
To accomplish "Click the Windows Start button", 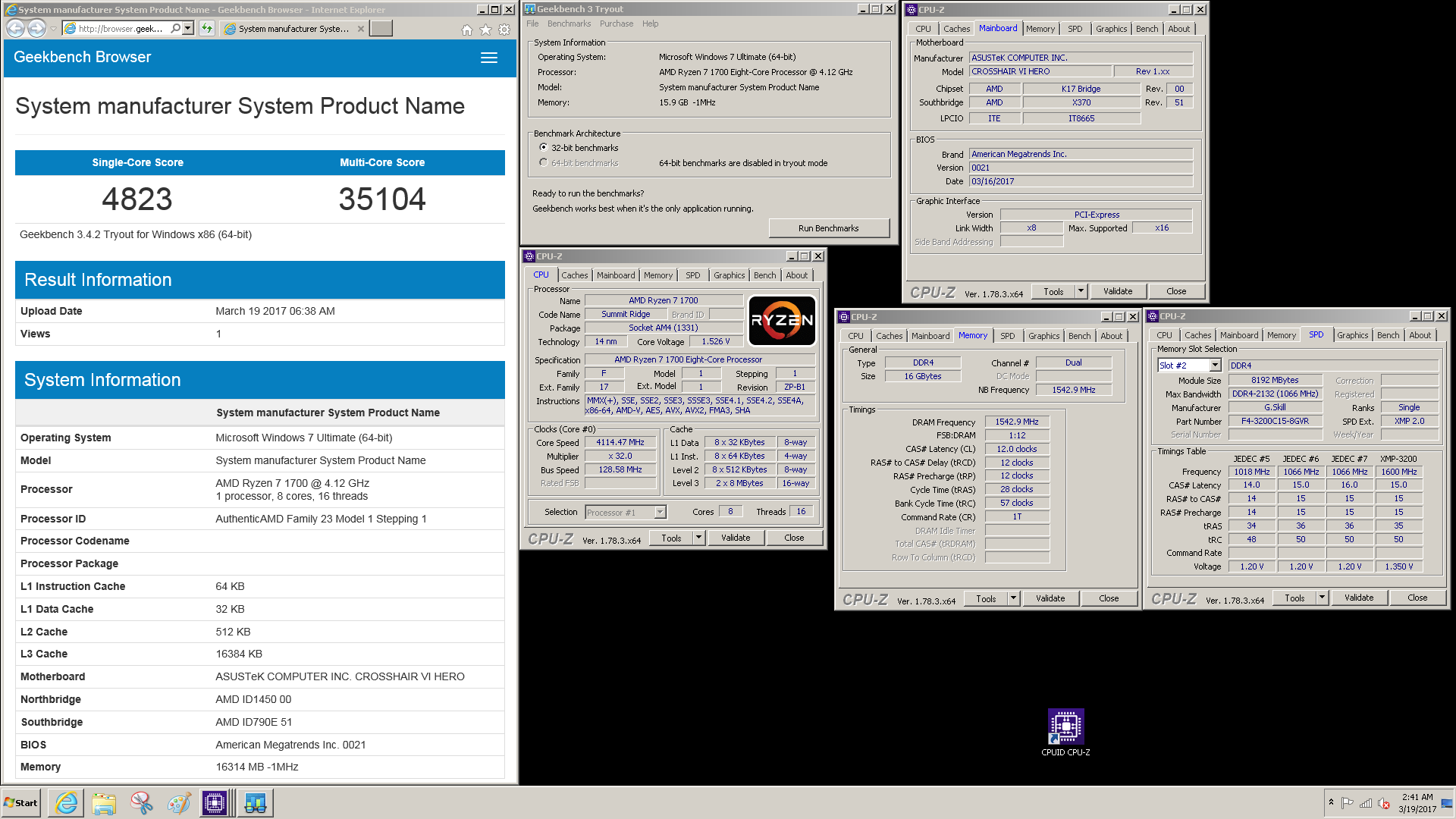I will click(x=21, y=803).
